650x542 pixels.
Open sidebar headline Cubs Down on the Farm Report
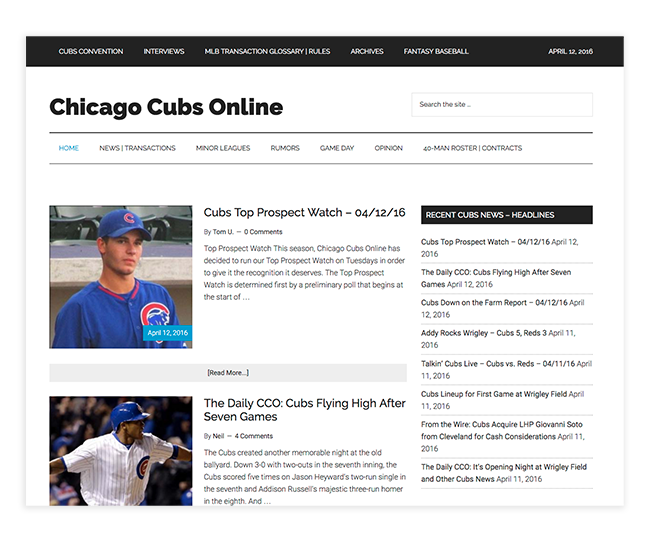(494, 303)
